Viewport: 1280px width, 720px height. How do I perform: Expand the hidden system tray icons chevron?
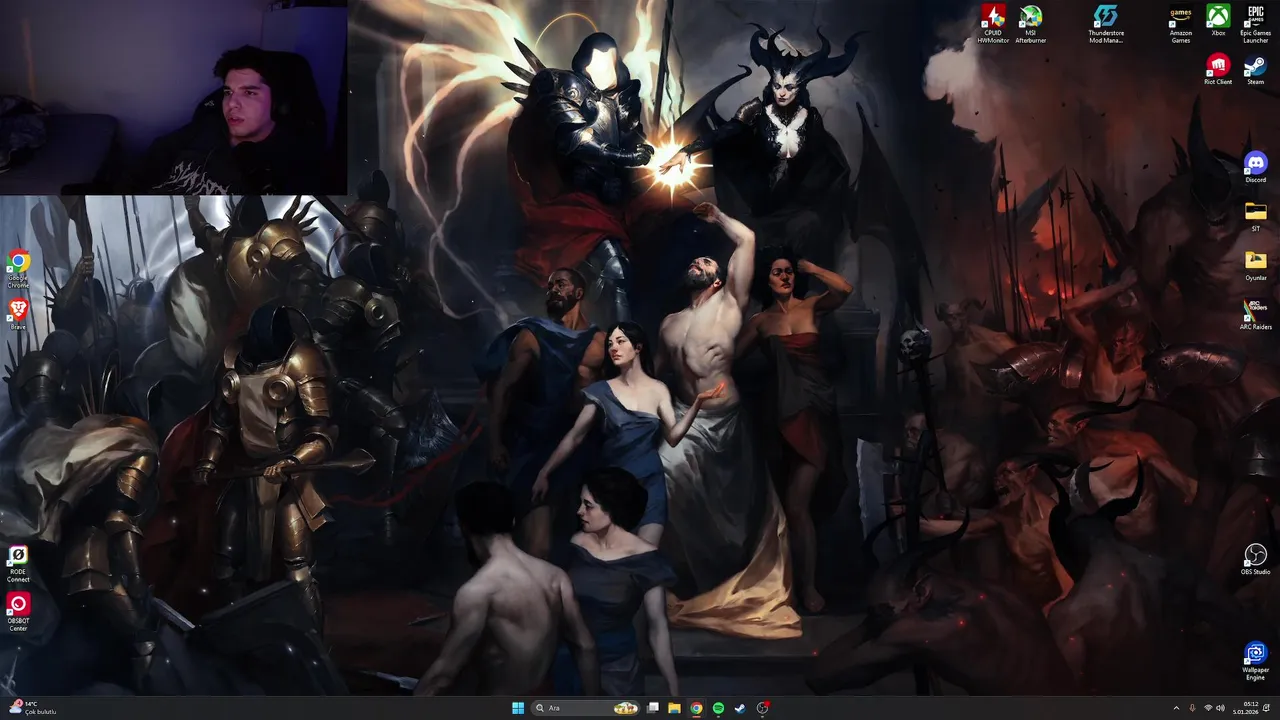[x=1176, y=708]
